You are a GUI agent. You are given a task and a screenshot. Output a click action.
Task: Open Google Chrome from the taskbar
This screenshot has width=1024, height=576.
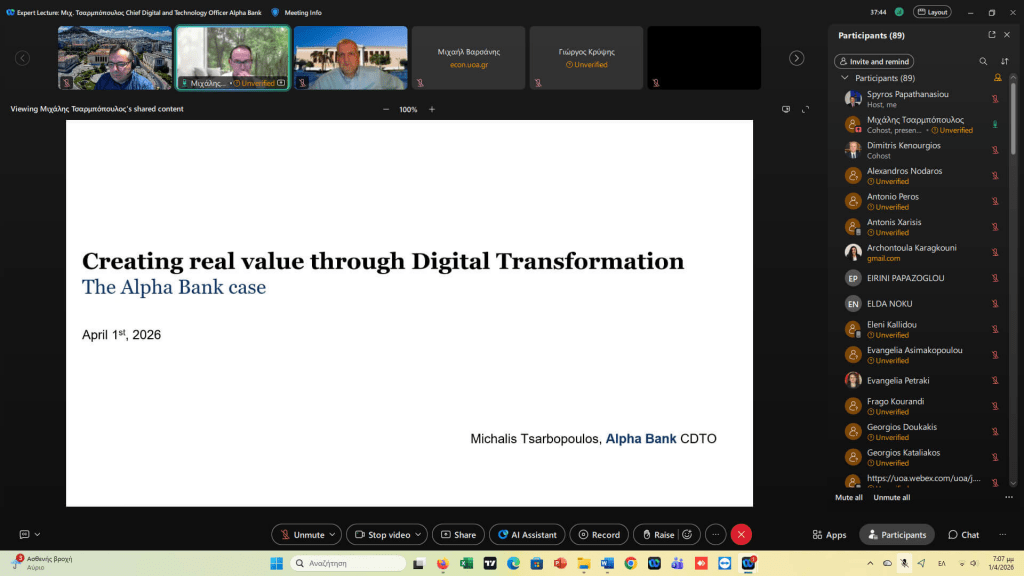[630, 563]
